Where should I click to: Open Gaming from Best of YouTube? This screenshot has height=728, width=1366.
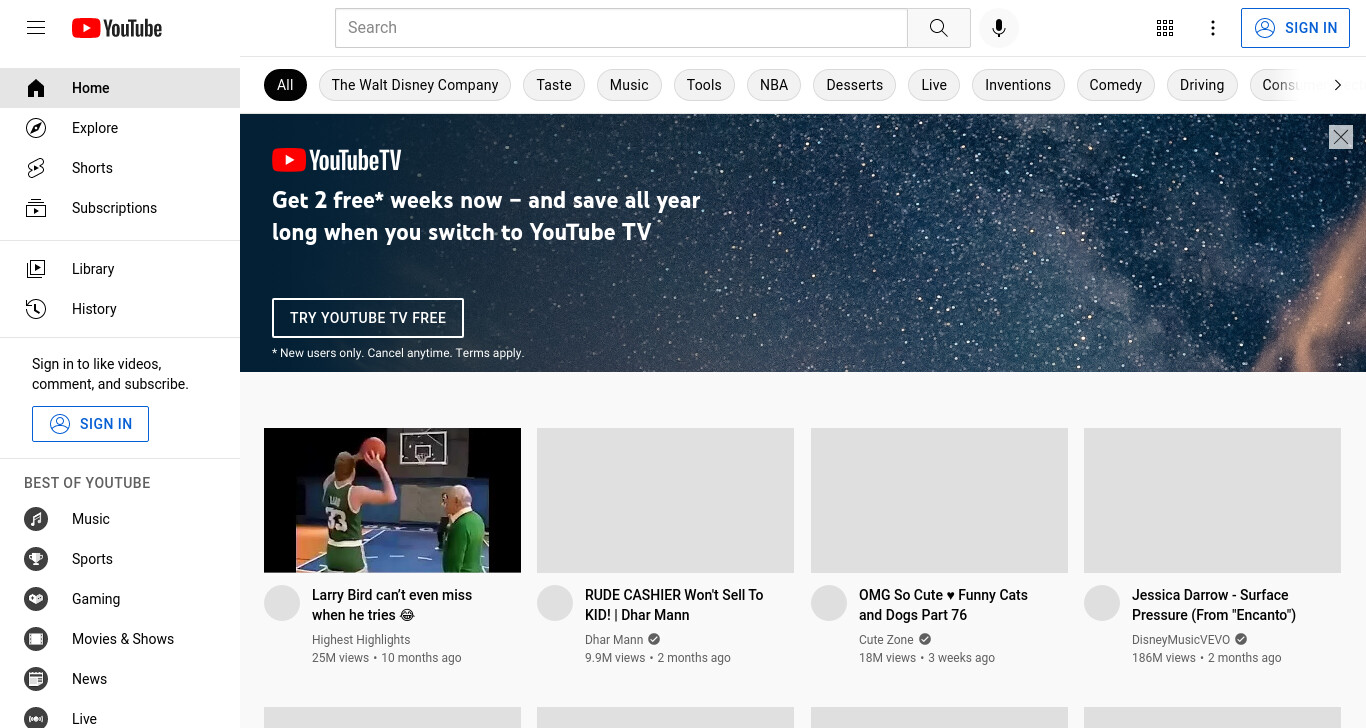click(x=120, y=599)
